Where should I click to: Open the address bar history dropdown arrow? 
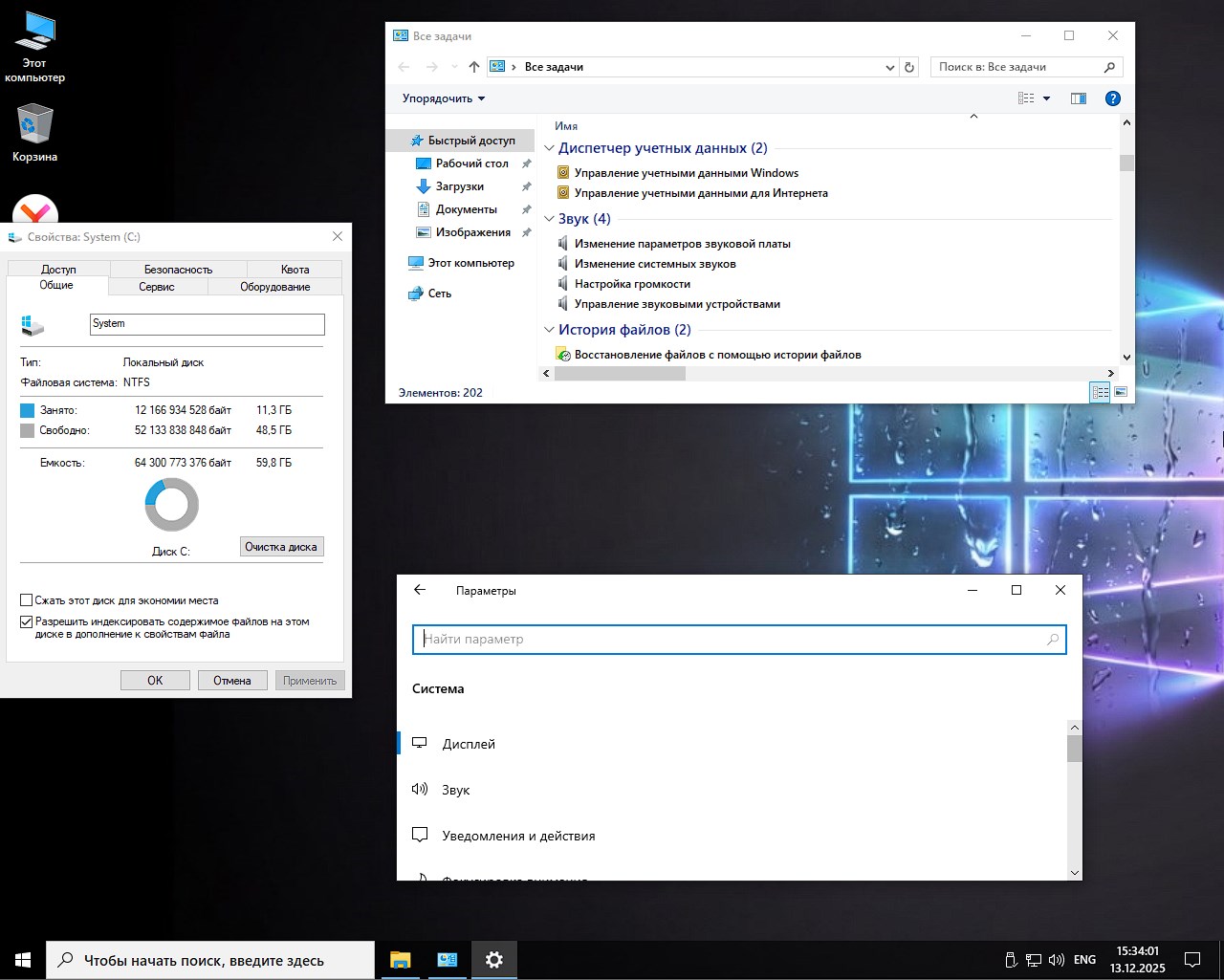click(889, 67)
